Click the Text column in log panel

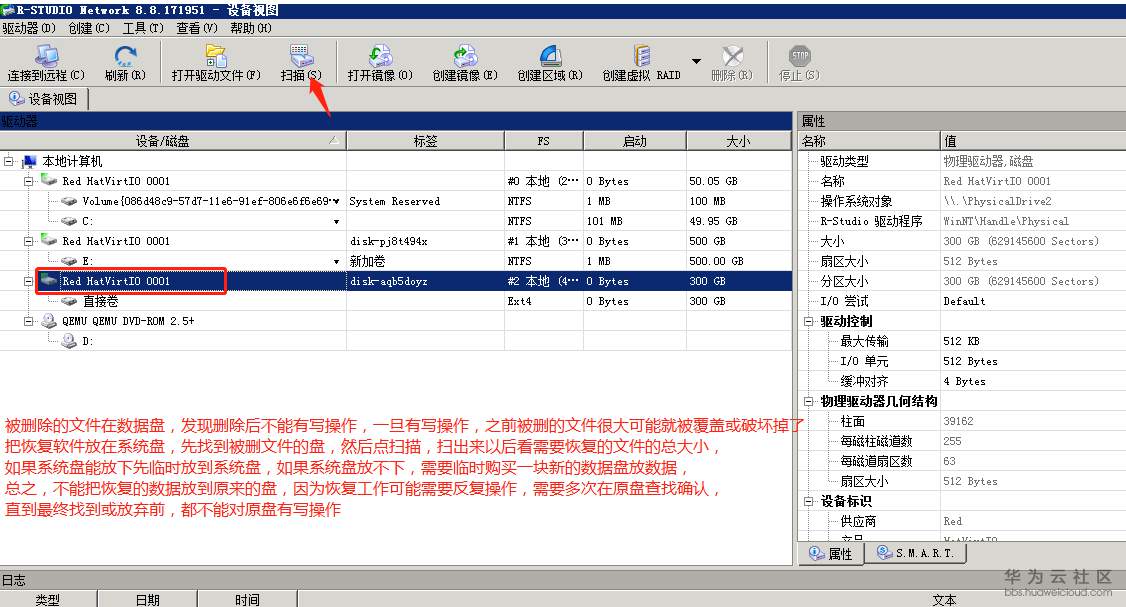tap(944, 599)
